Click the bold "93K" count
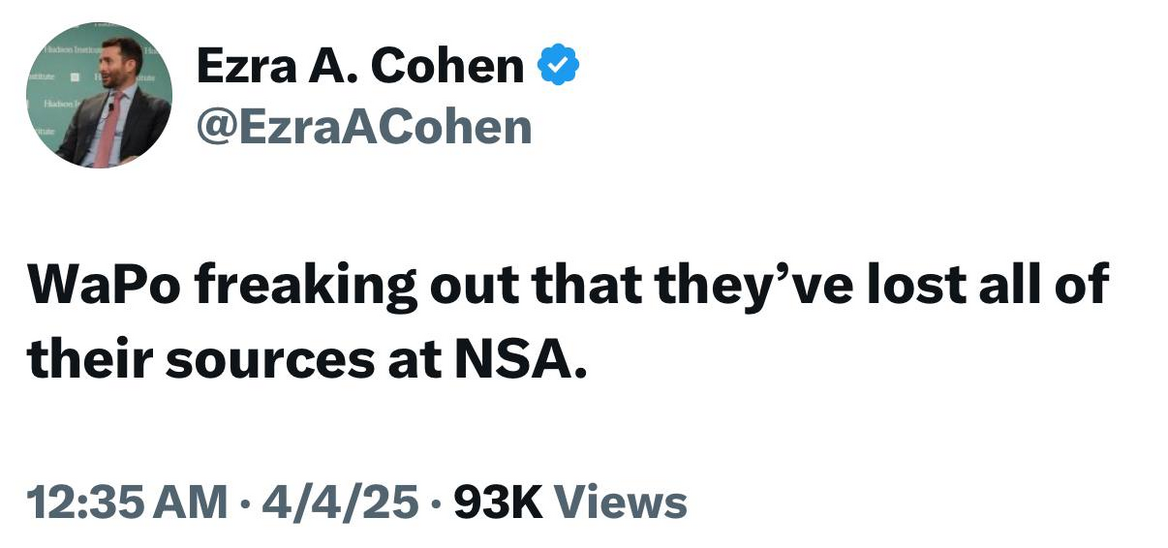This screenshot has width=1168, height=548. (x=497, y=502)
